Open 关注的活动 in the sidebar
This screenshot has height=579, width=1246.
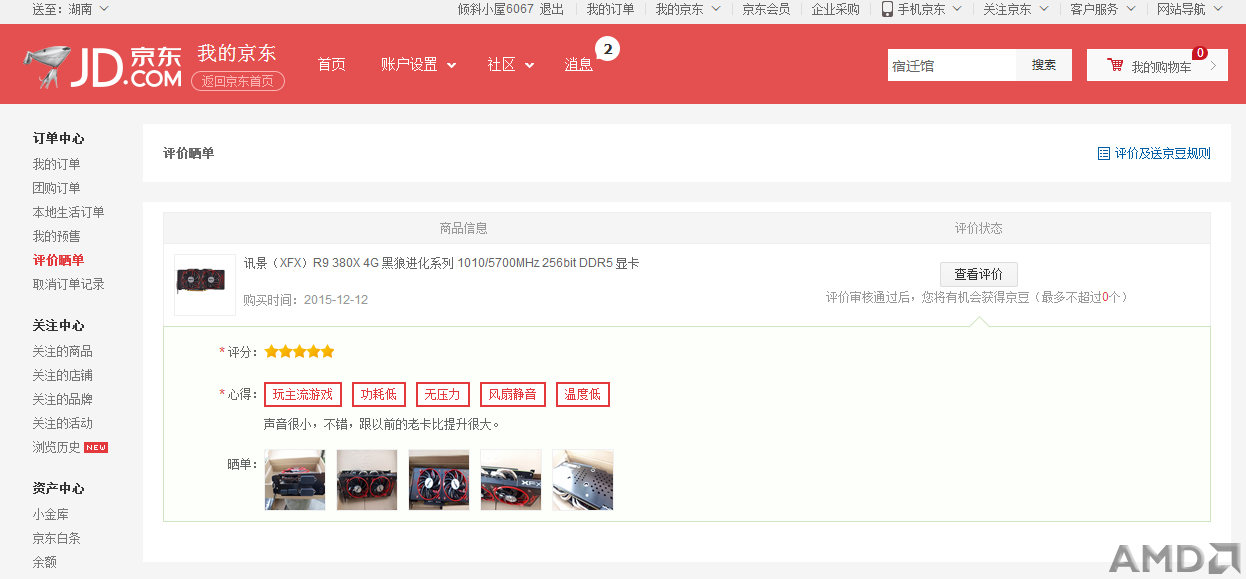62,423
